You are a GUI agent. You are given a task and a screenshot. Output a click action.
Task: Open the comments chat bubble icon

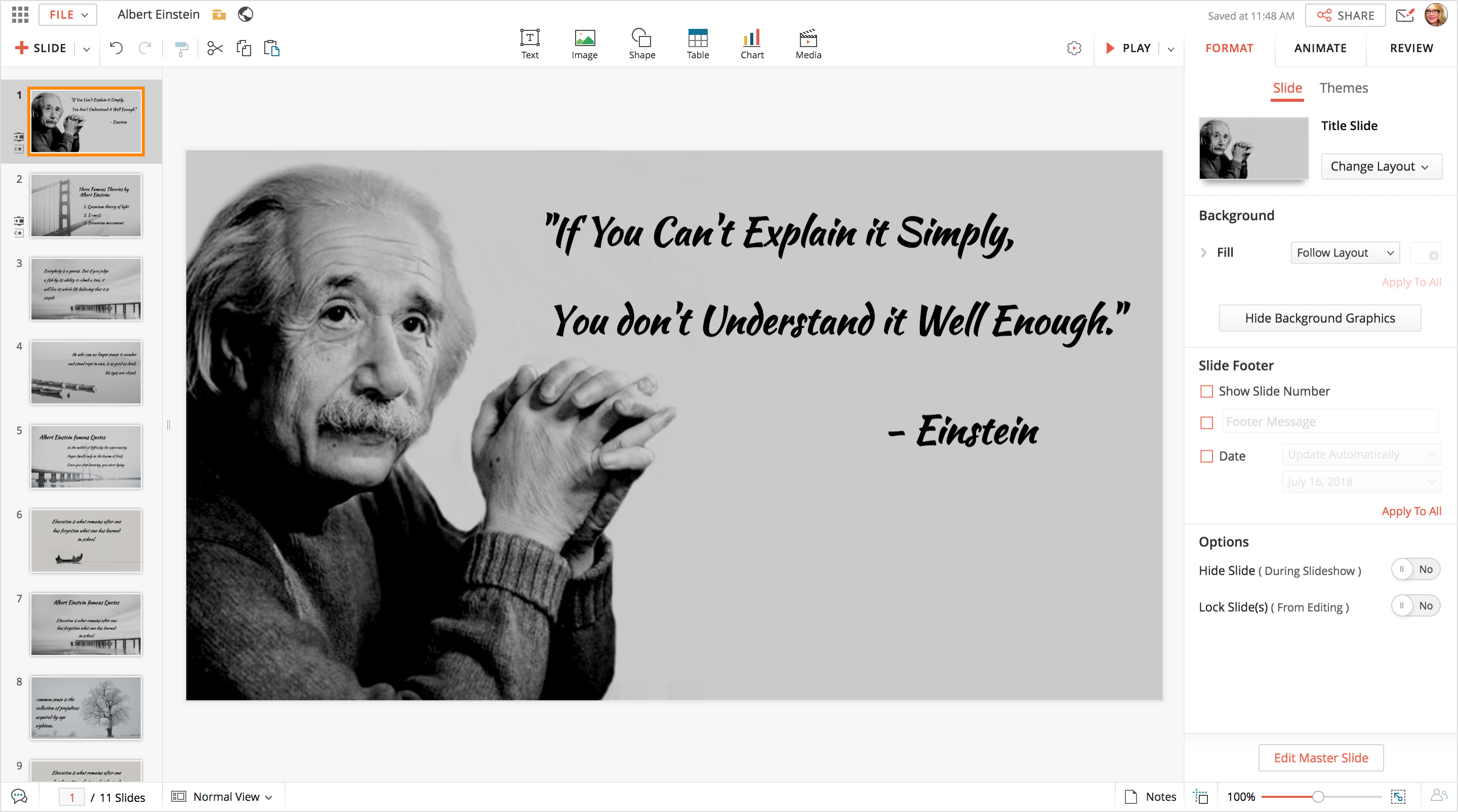[19, 797]
